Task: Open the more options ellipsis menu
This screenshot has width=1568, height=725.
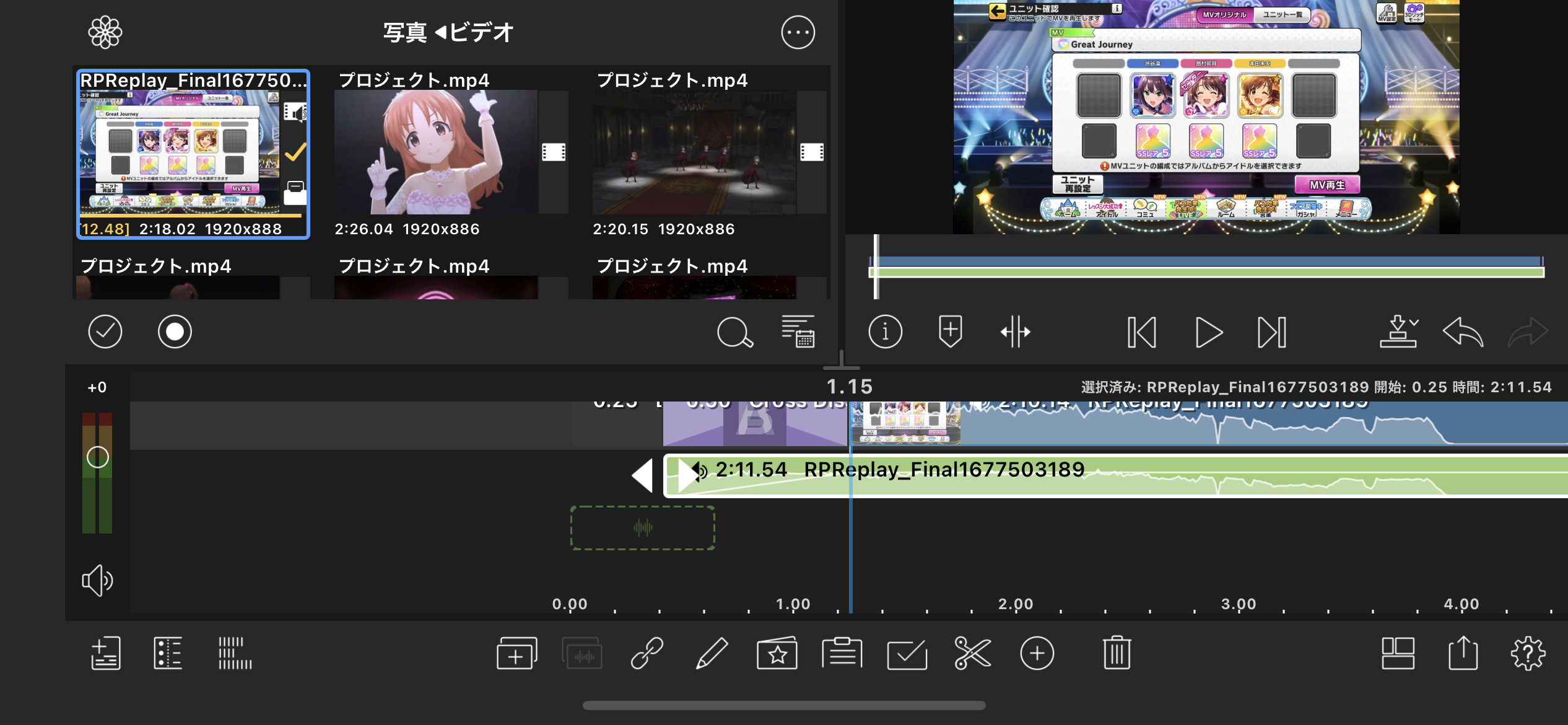Action: pyautogui.click(x=798, y=32)
